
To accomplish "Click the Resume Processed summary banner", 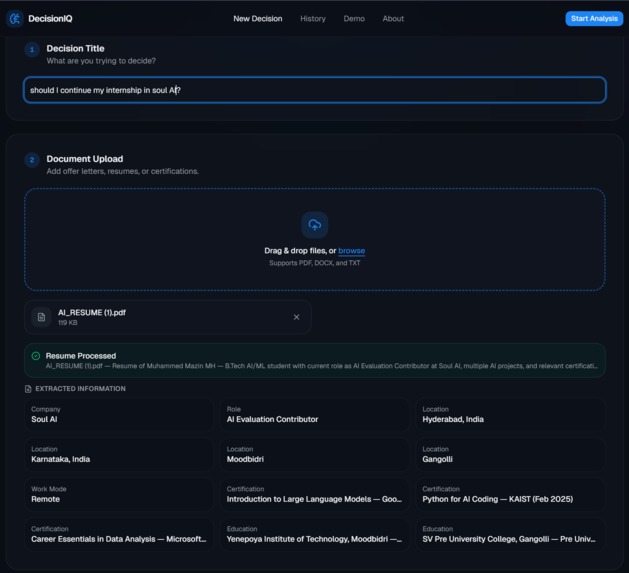I will point(314,360).
